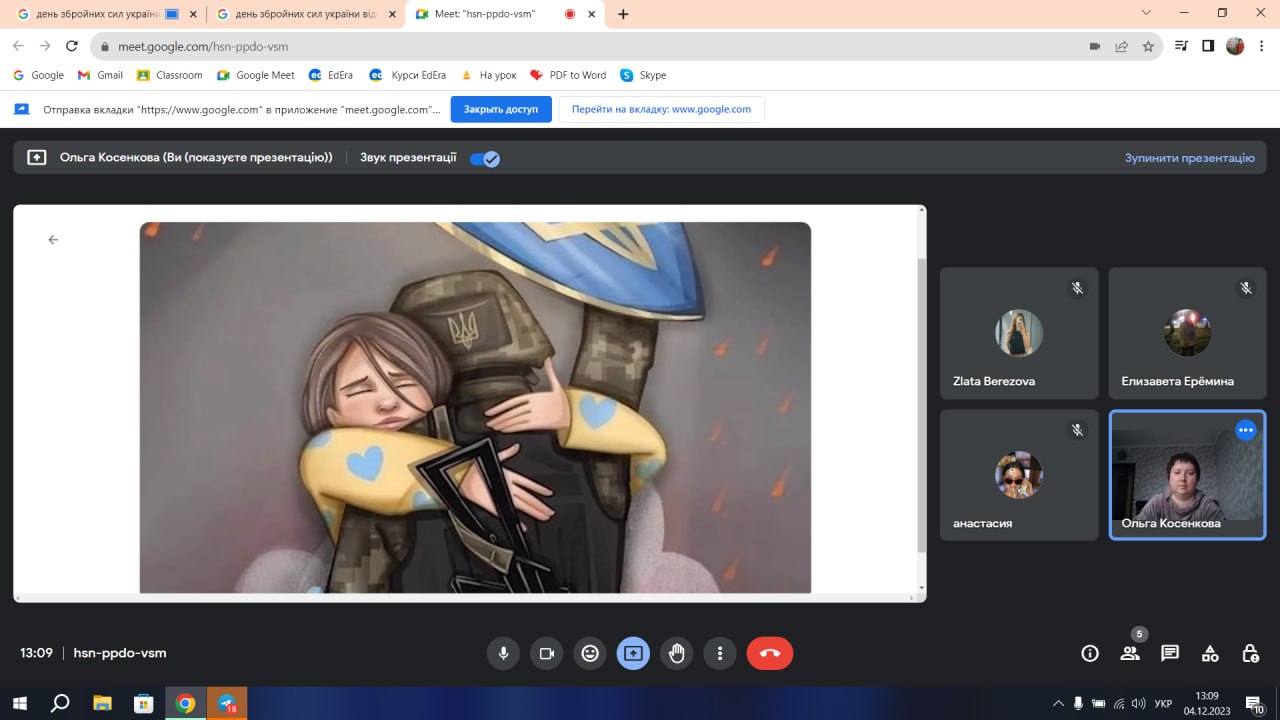Open the chat with everyone icon

click(x=1169, y=653)
